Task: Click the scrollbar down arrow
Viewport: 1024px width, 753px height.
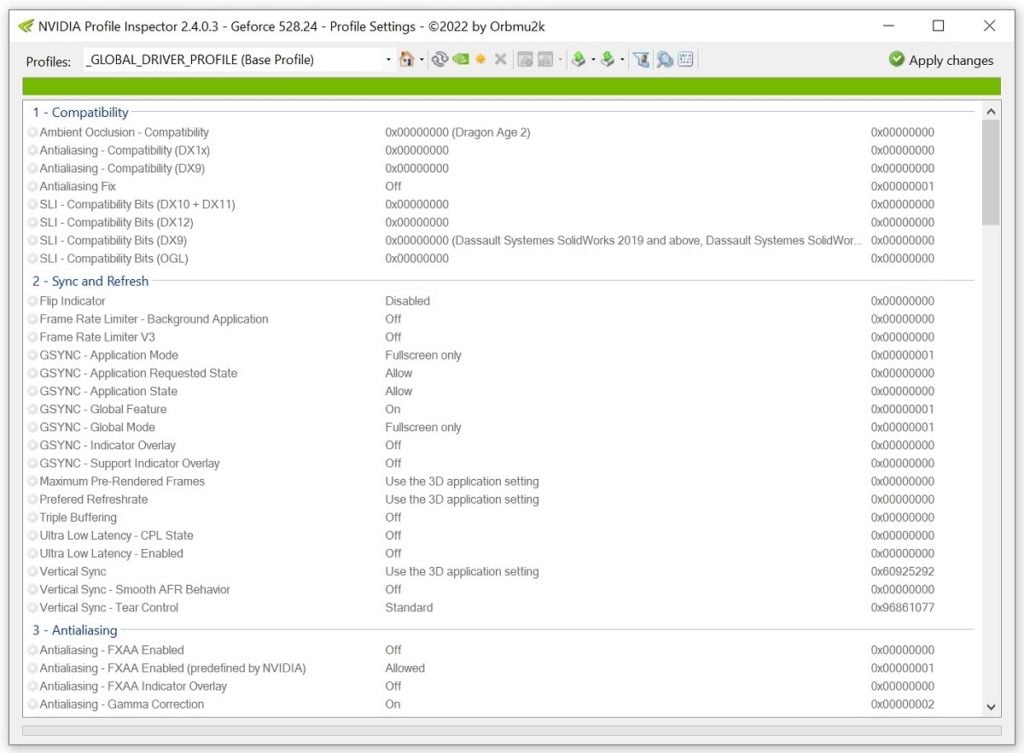Action: [991, 707]
